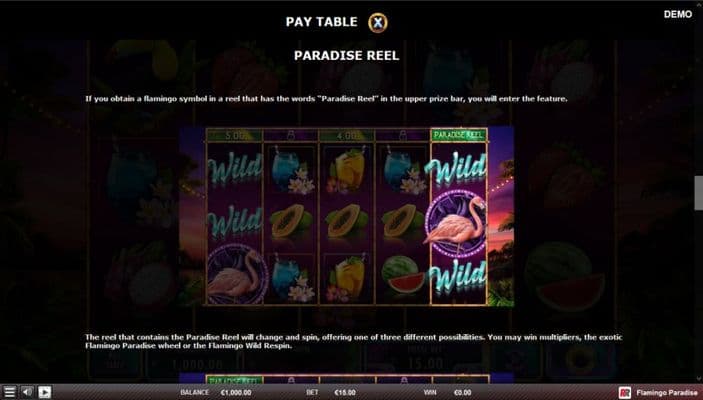Viewport: 703px width, 400px height.
Task: Click the 4.00 prize bar value
Action: (346, 135)
